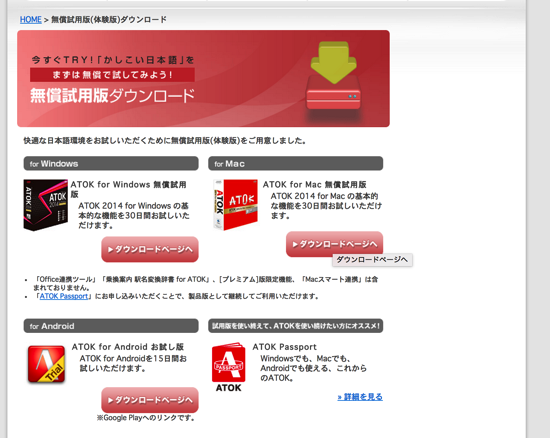Click the for Windows section header
This screenshot has height=438, width=550.
click(111, 163)
